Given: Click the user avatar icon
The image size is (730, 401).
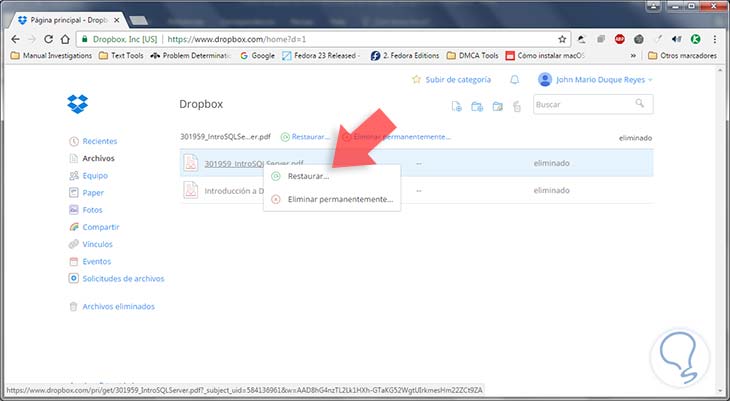Looking at the screenshot, I should coord(545,80).
